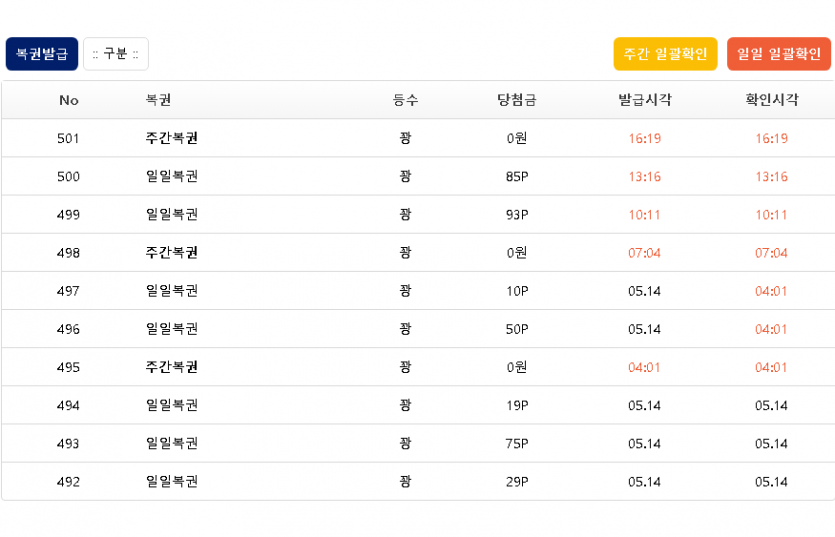This screenshot has height=537, width=835.
Task: Click the 등수 column header
Action: point(405,100)
